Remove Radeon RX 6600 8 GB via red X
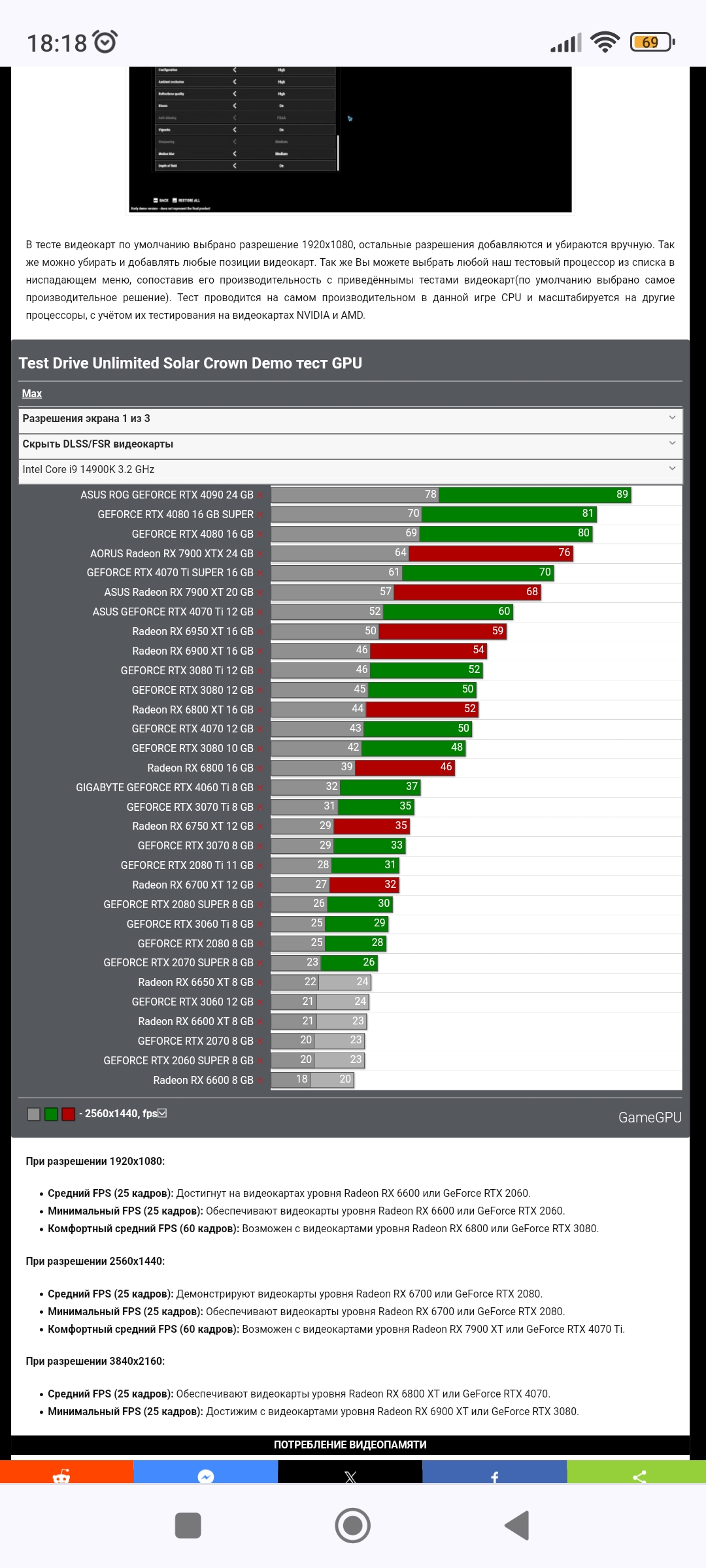Viewport: 706px width, 1568px height. 260,1081
